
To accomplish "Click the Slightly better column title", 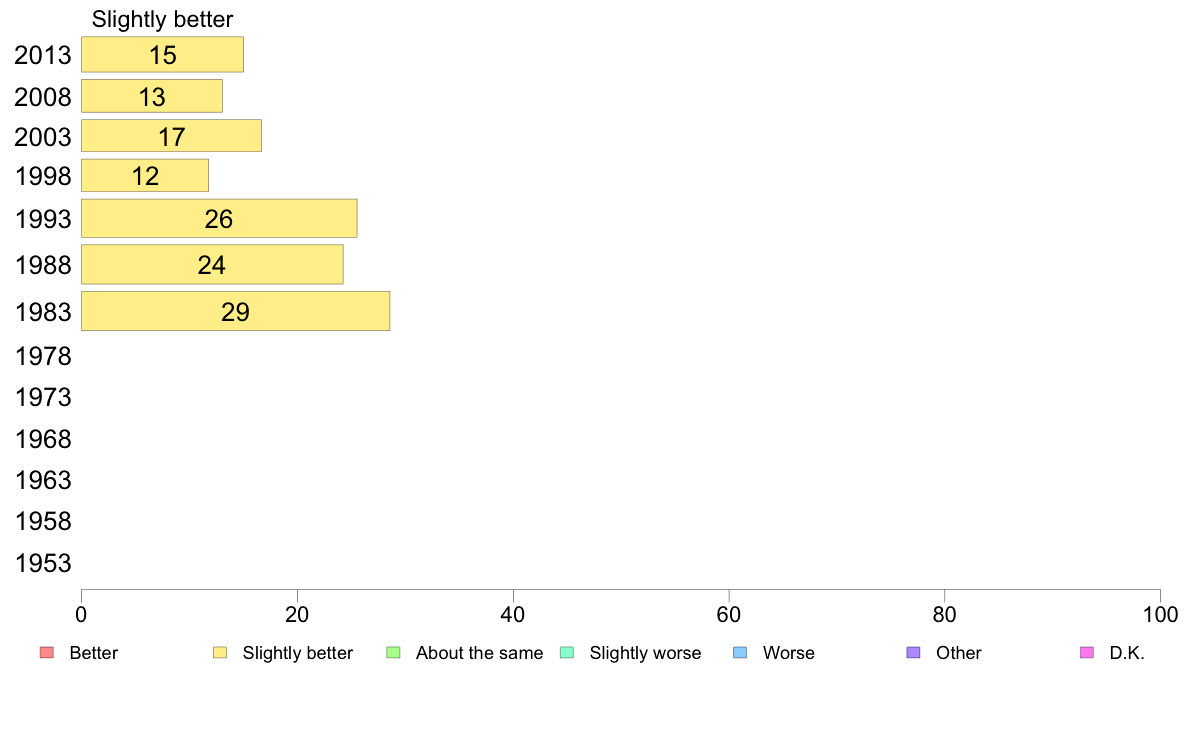I will tap(162, 19).
